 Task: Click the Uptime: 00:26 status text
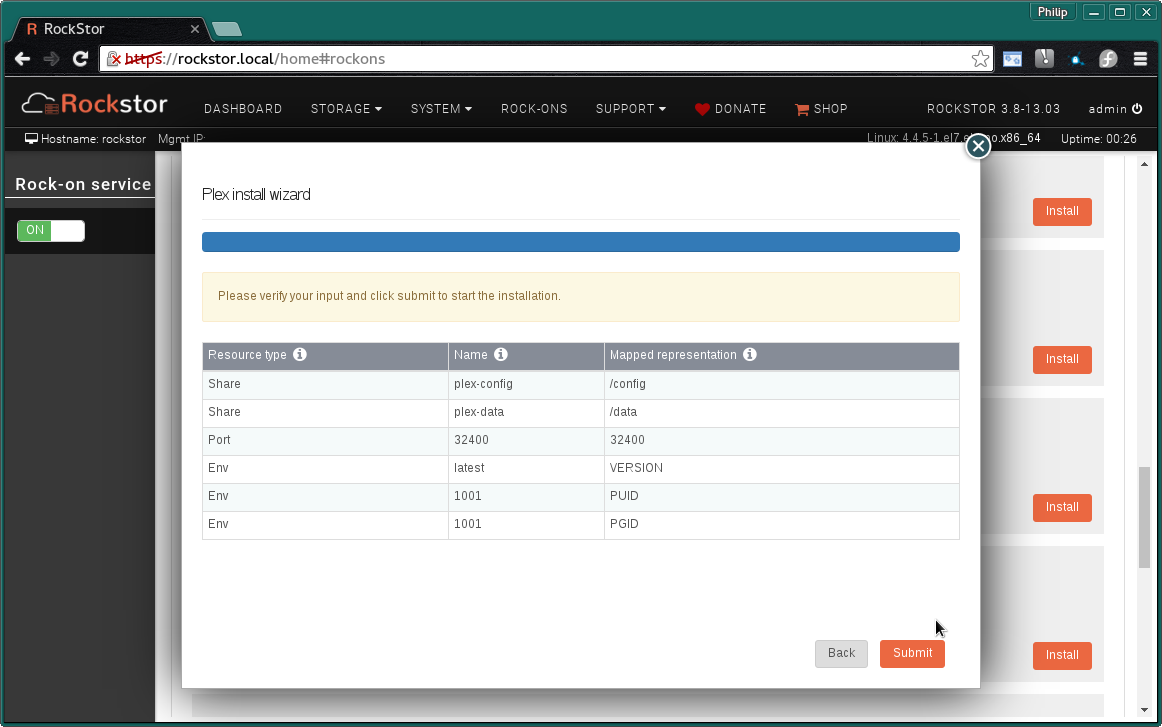[1098, 139]
